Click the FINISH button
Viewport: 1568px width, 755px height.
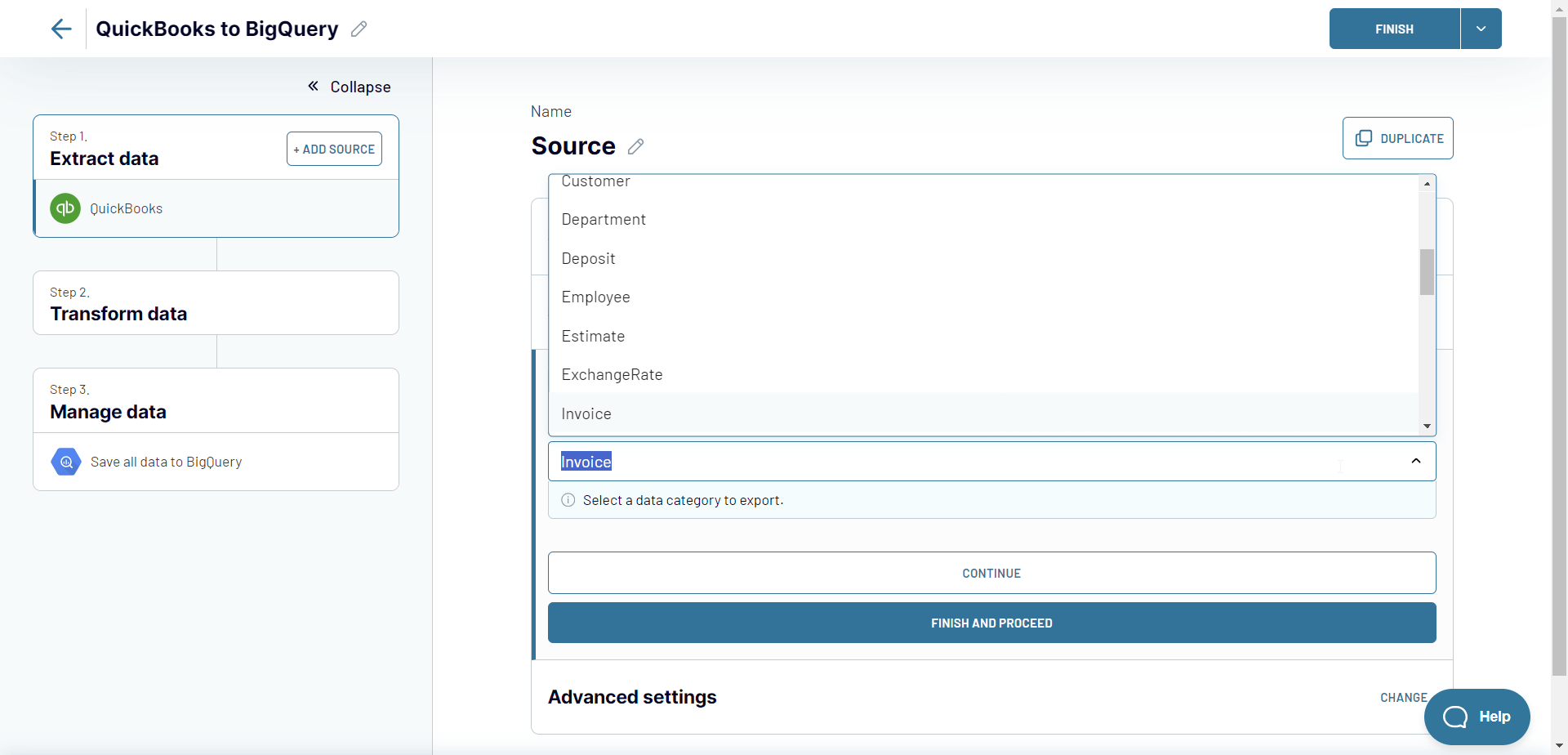tap(1394, 29)
